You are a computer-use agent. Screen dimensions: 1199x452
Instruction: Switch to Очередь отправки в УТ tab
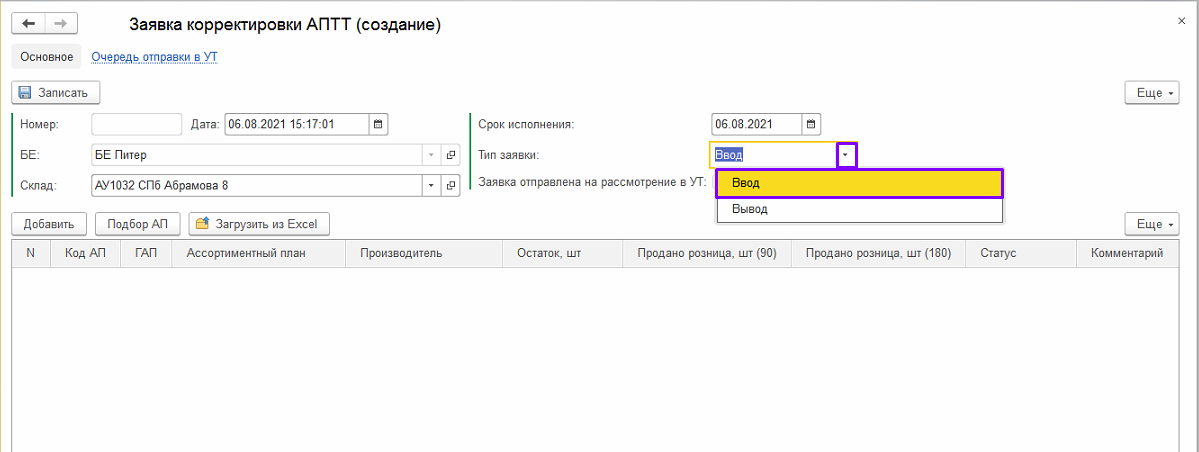pyautogui.click(x=154, y=57)
